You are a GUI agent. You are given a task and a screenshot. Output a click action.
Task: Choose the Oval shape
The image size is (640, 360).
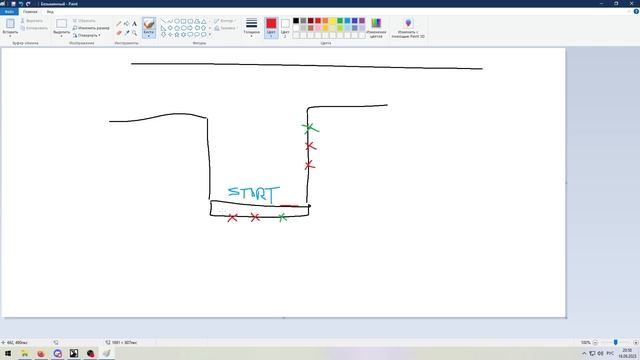(177, 21)
